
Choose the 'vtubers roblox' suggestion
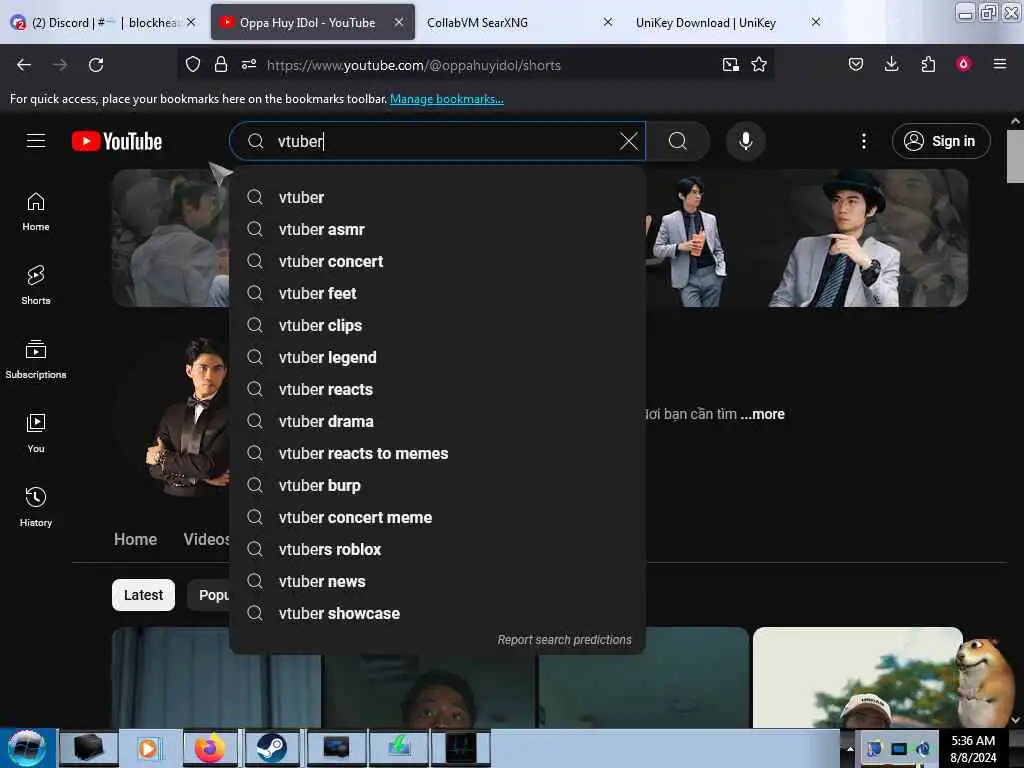pyautogui.click(x=438, y=549)
